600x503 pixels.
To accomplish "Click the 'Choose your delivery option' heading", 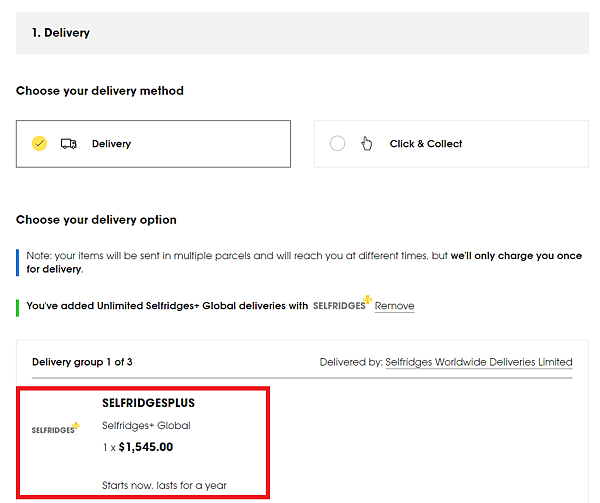I will click(x=96, y=220).
